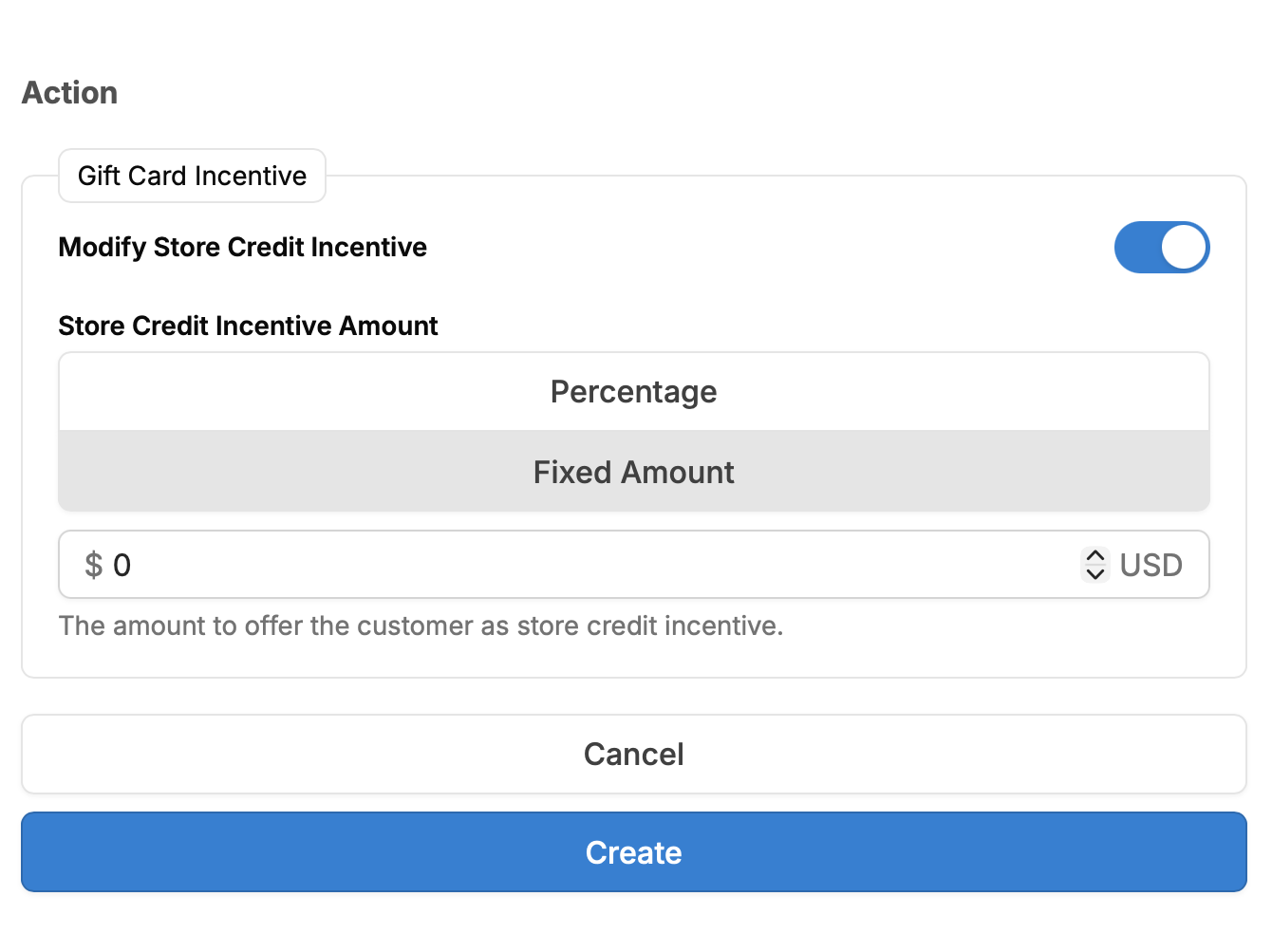Click the Modify Store Credit Incentive label
The width and height of the screenshot is (1272, 952).
[243, 247]
